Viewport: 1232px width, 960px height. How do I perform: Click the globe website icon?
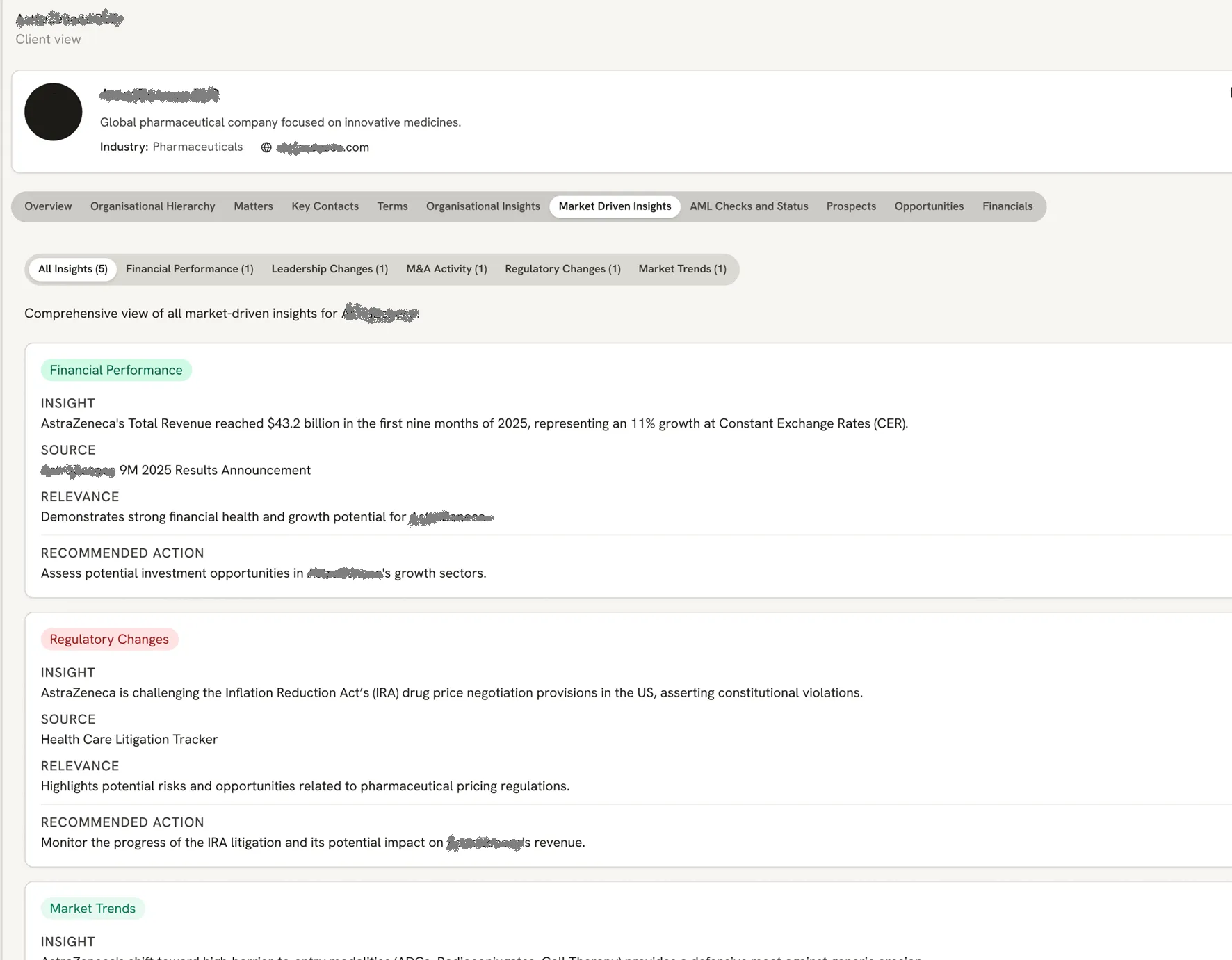tap(266, 147)
